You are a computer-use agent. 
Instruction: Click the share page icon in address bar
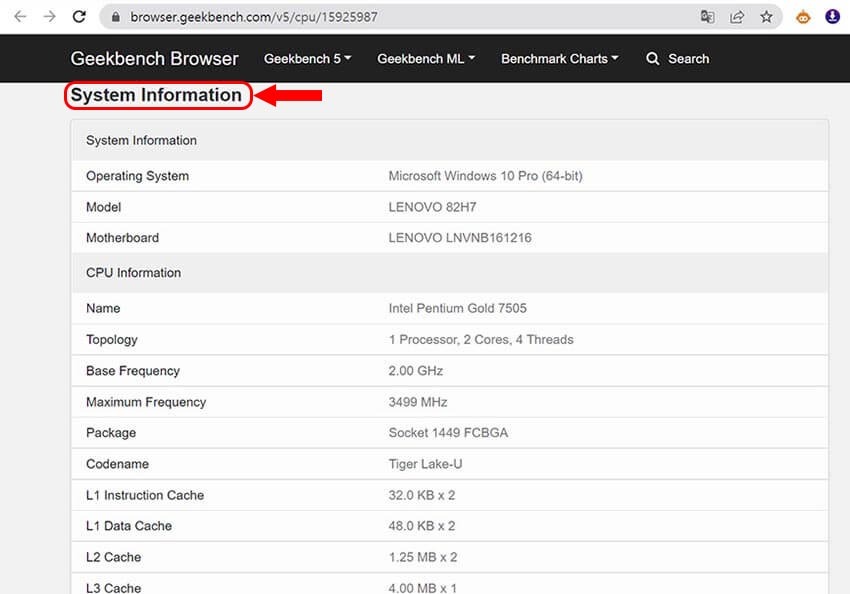(x=737, y=17)
